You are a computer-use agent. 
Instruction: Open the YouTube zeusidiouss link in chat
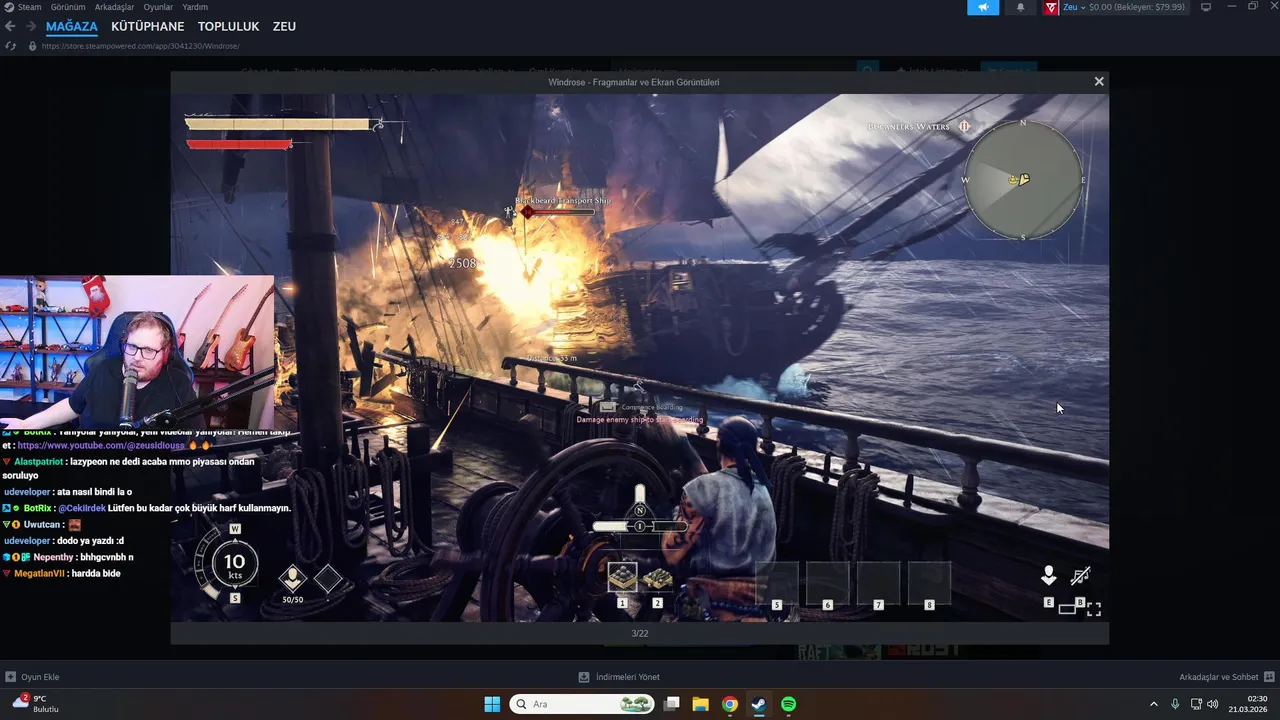point(101,445)
